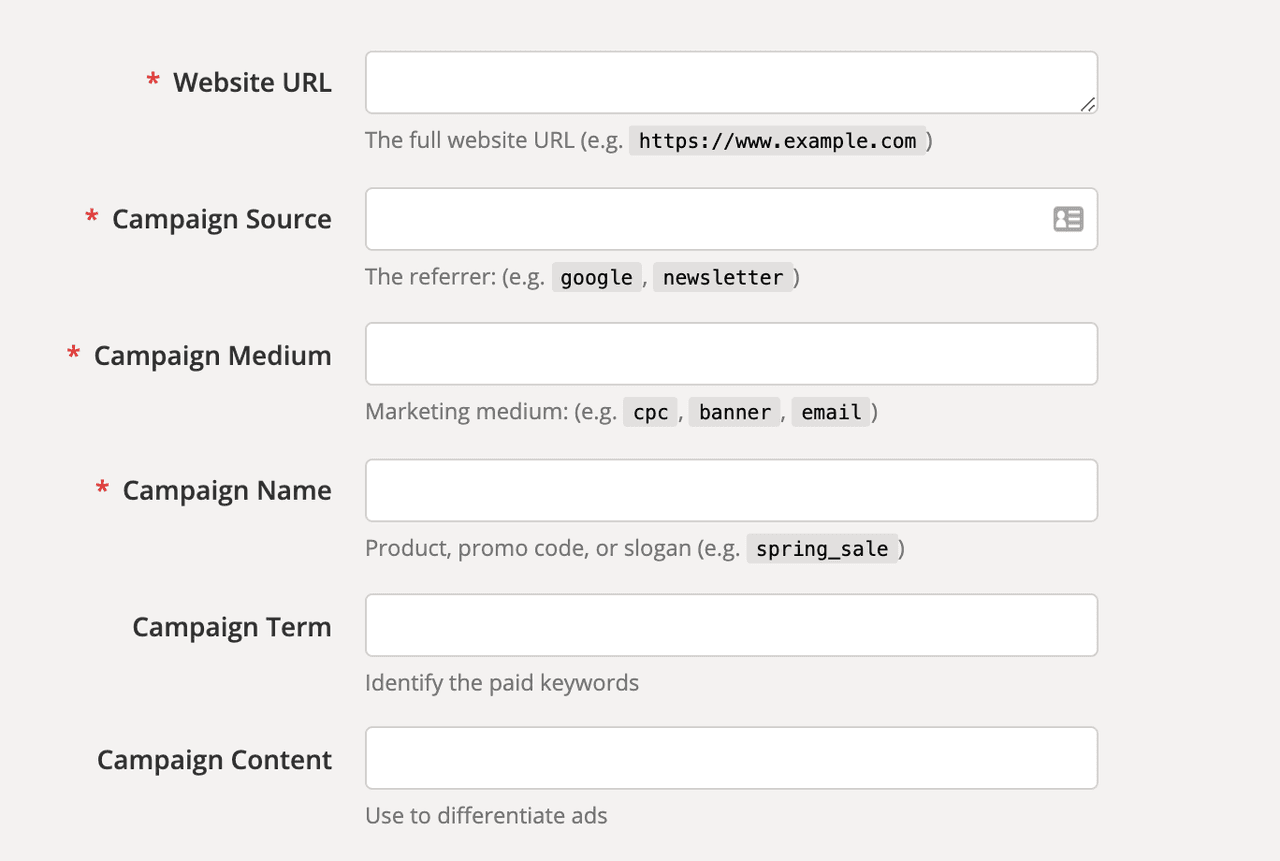
Task: Click the contact autofill icon in Campaign Source
Action: (1068, 219)
